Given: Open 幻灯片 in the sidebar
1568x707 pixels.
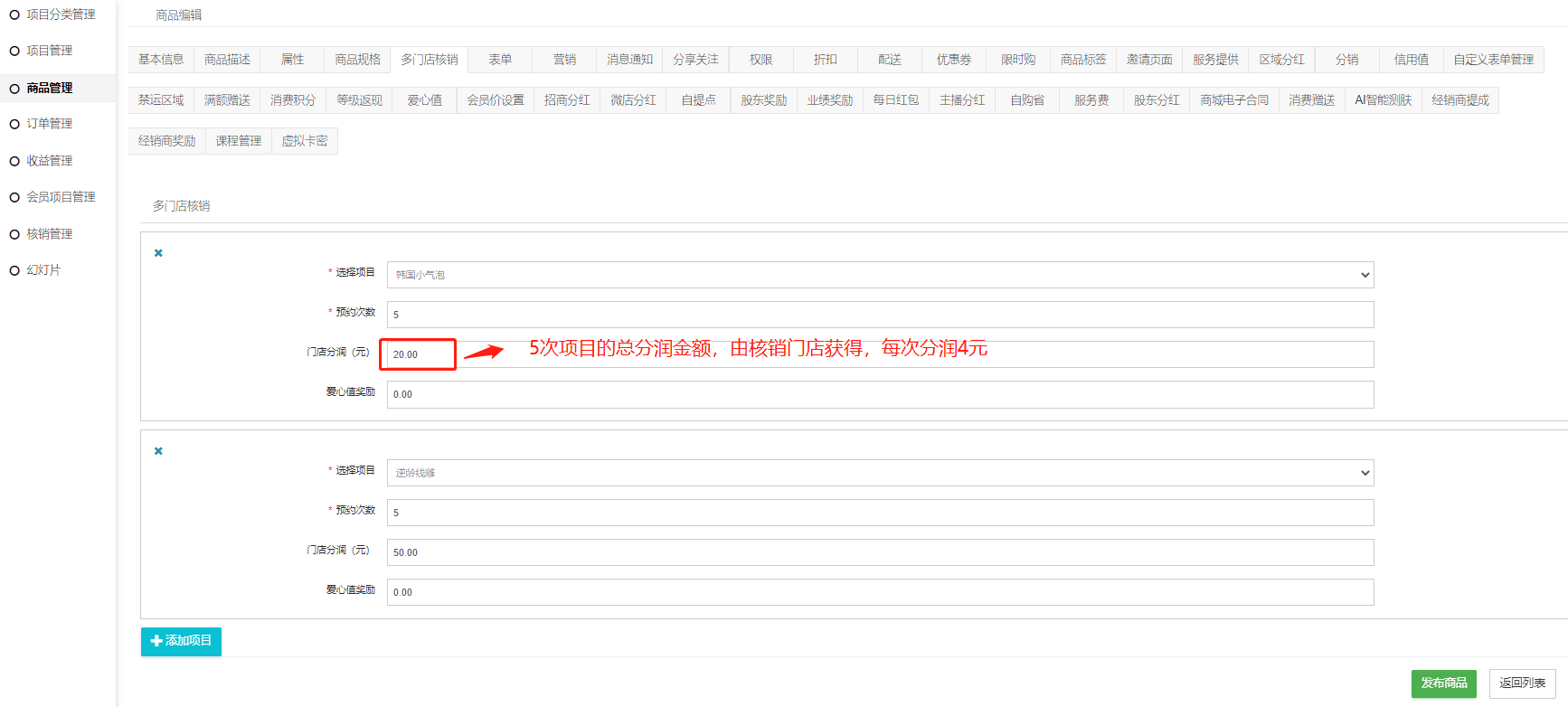Looking at the screenshot, I should coord(43,270).
